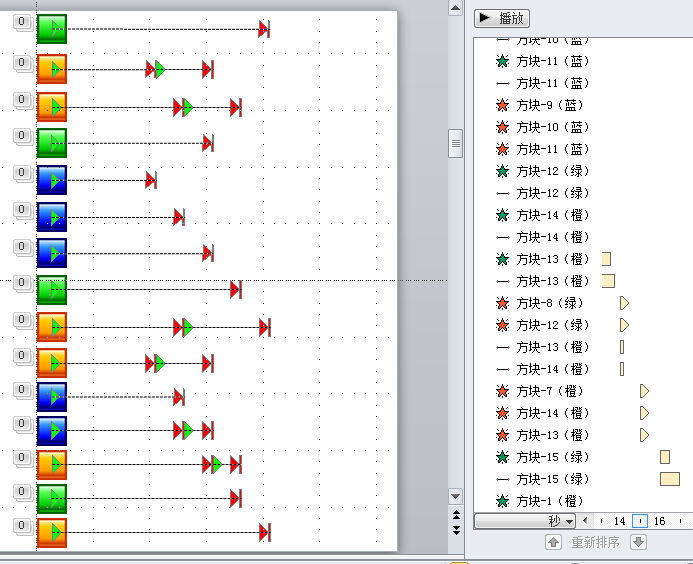The width and height of the screenshot is (693, 564).
Task: Click slide scrollbar up arrow
Action: point(455,8)
